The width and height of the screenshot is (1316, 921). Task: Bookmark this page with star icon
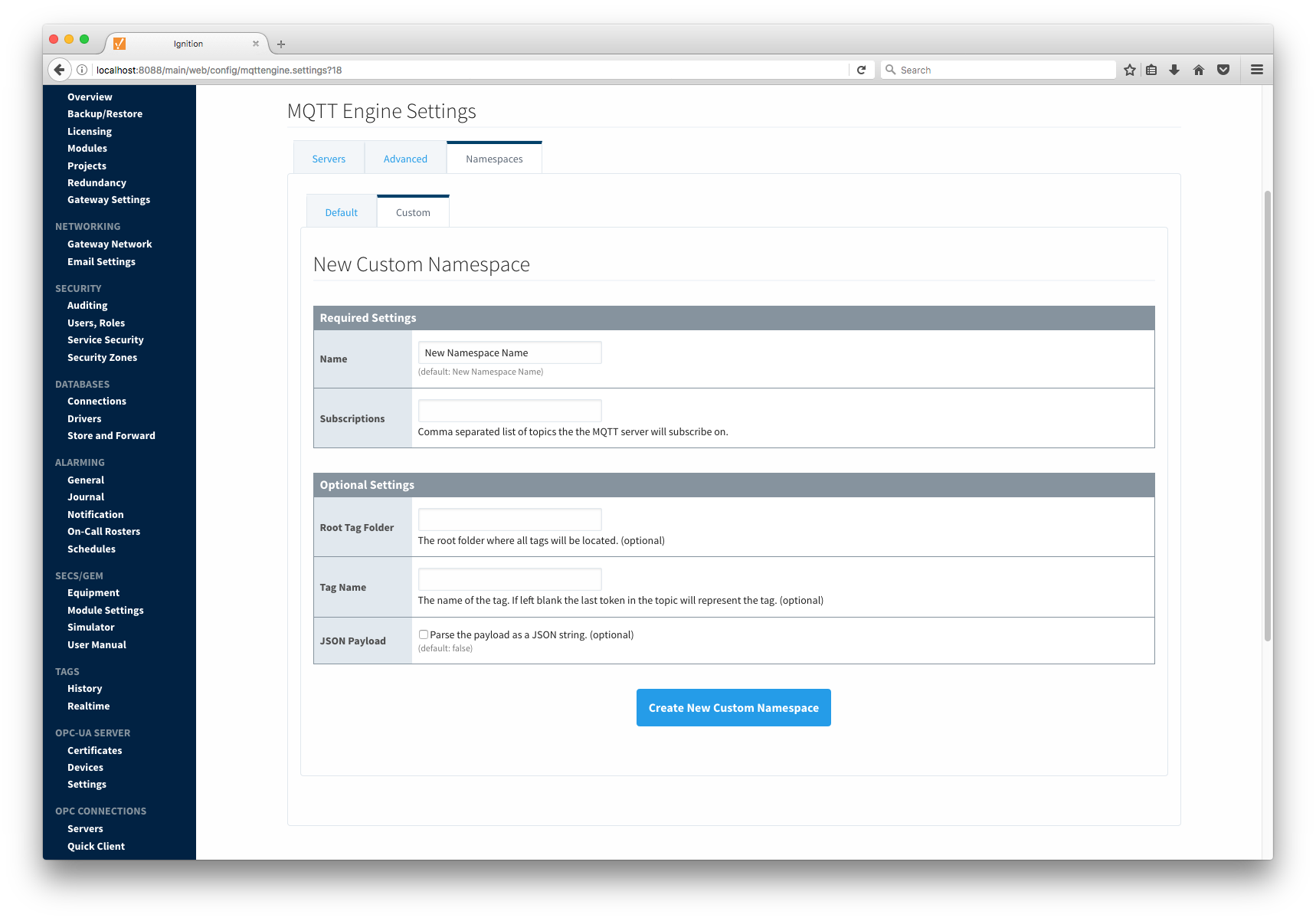click(1129, 70)
